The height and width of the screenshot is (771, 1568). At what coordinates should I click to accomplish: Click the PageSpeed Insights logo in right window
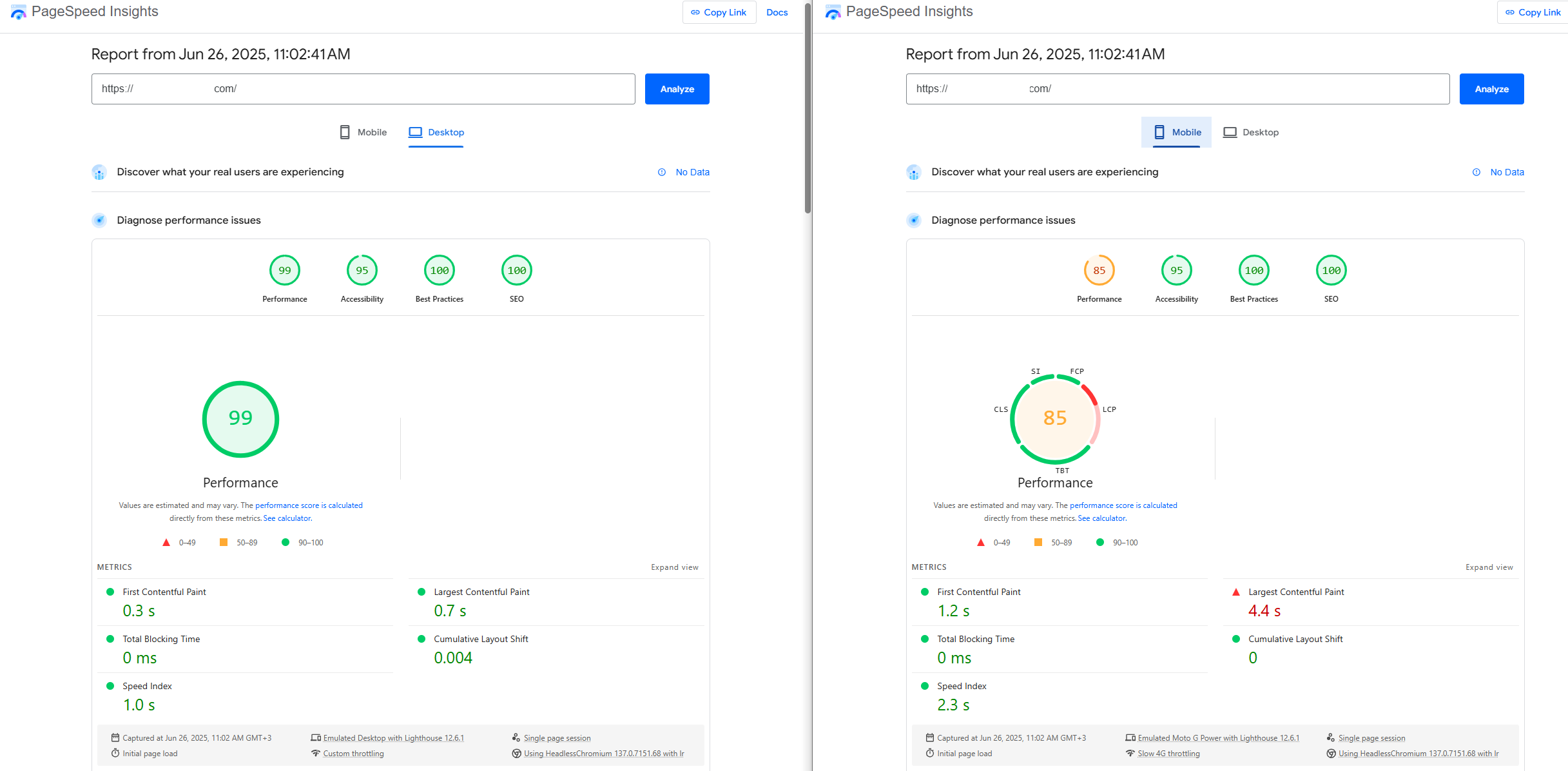pos(899,12)
